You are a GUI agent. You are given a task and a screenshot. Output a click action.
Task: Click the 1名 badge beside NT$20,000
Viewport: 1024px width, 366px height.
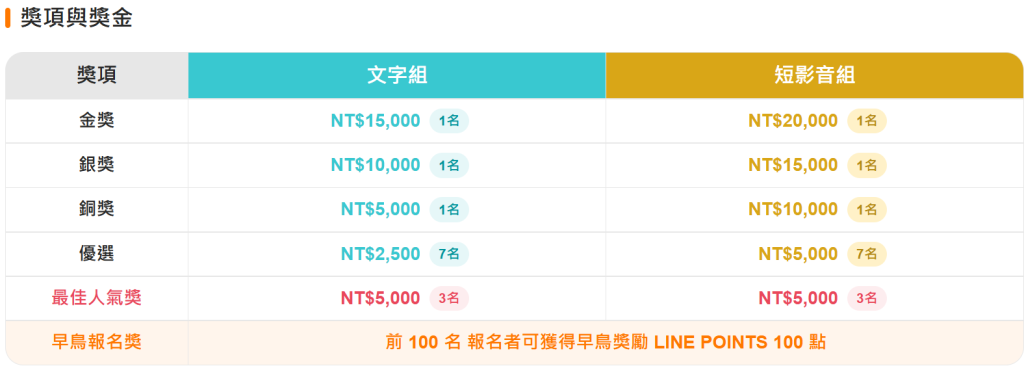point(867,121)
